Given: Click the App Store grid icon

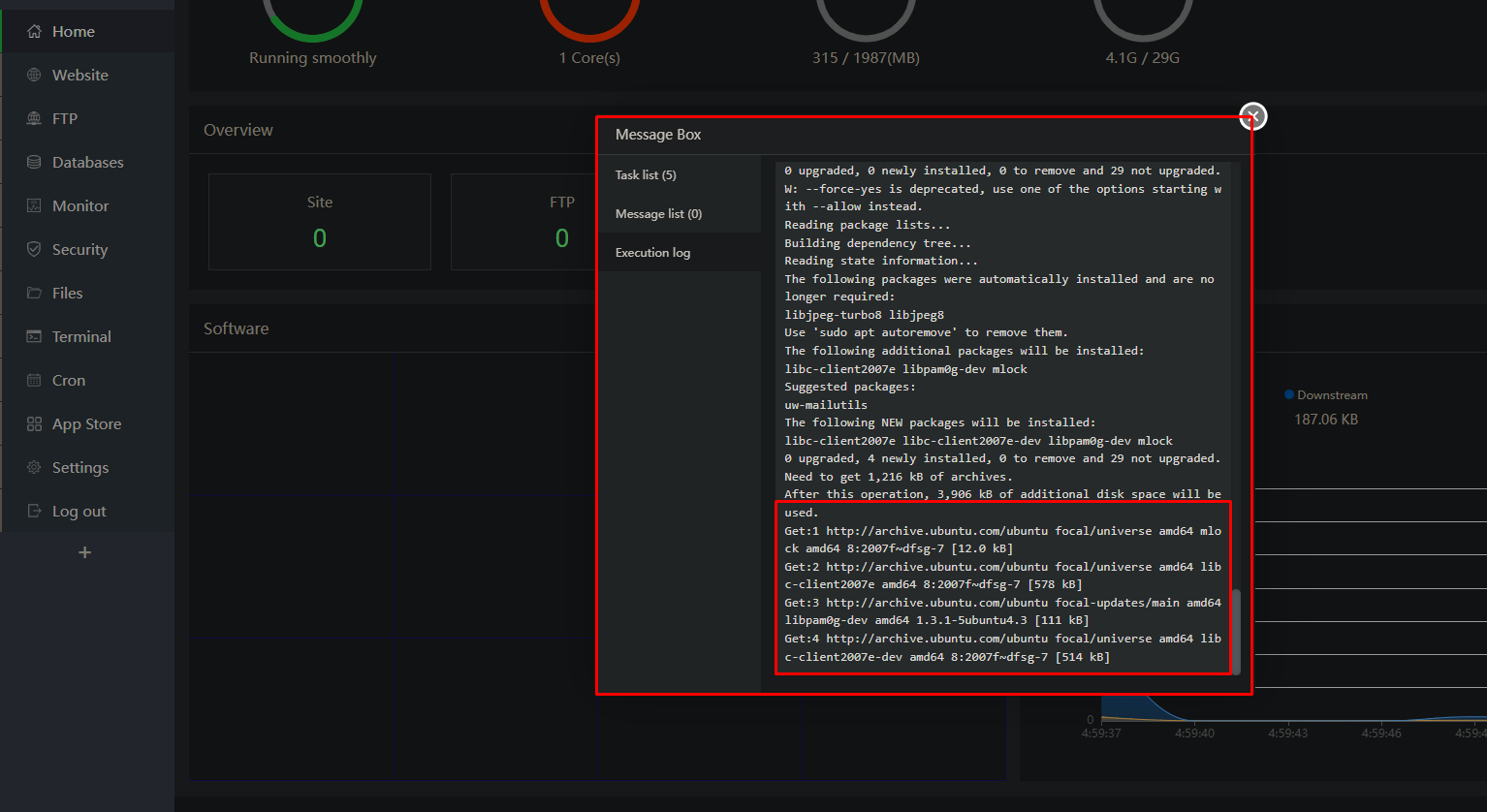Looking at the screenshot, I should click(x=34, y=424).
